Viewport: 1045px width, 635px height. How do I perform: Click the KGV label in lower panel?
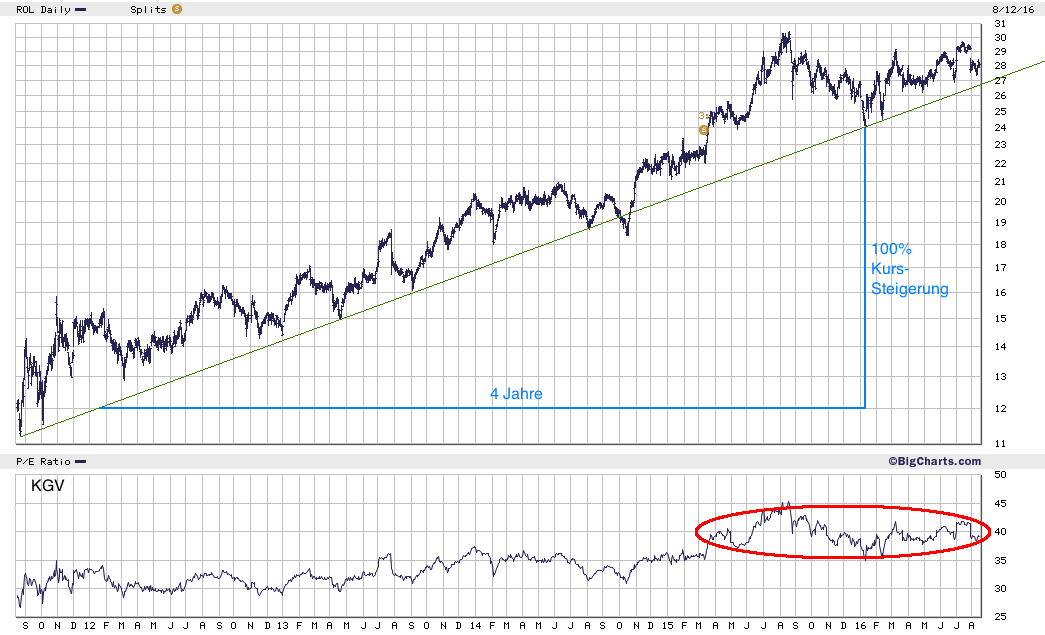coord(48,485)
